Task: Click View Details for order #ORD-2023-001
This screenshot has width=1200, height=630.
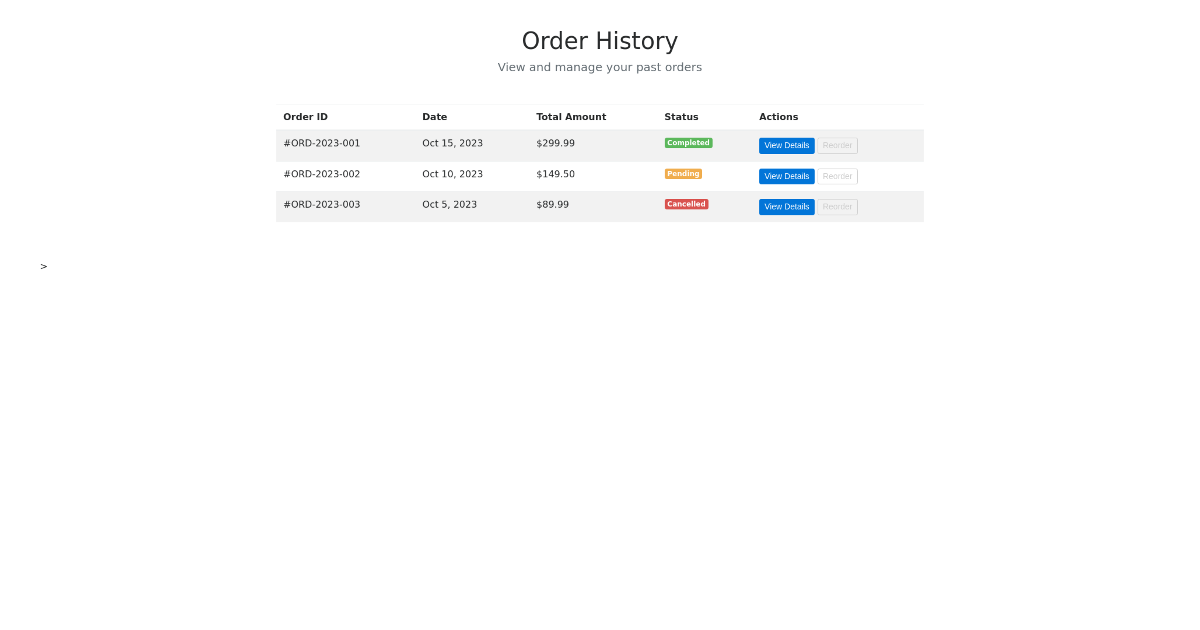Action: (x=786, y=146)
